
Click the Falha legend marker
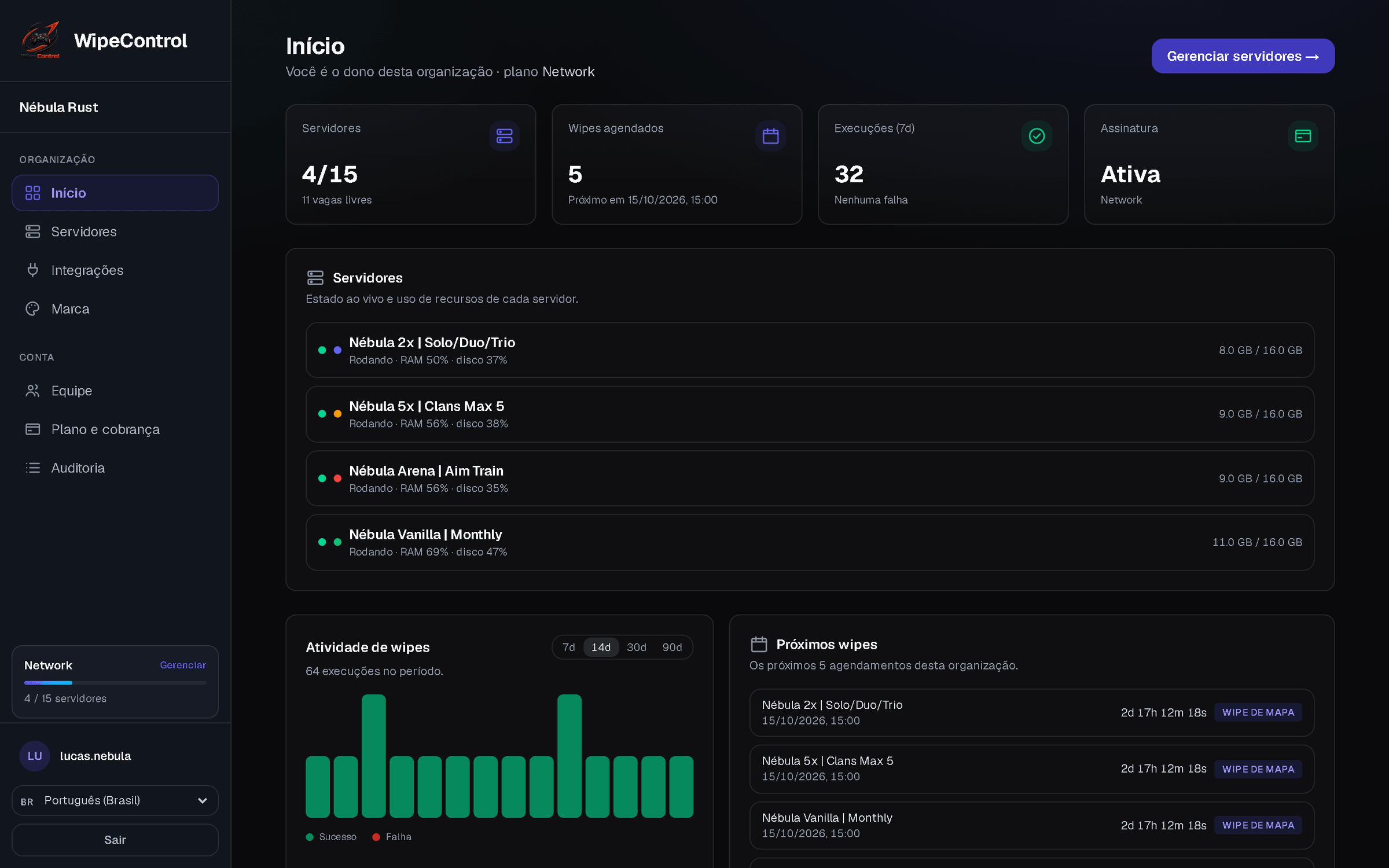click(x=376, y=837)
